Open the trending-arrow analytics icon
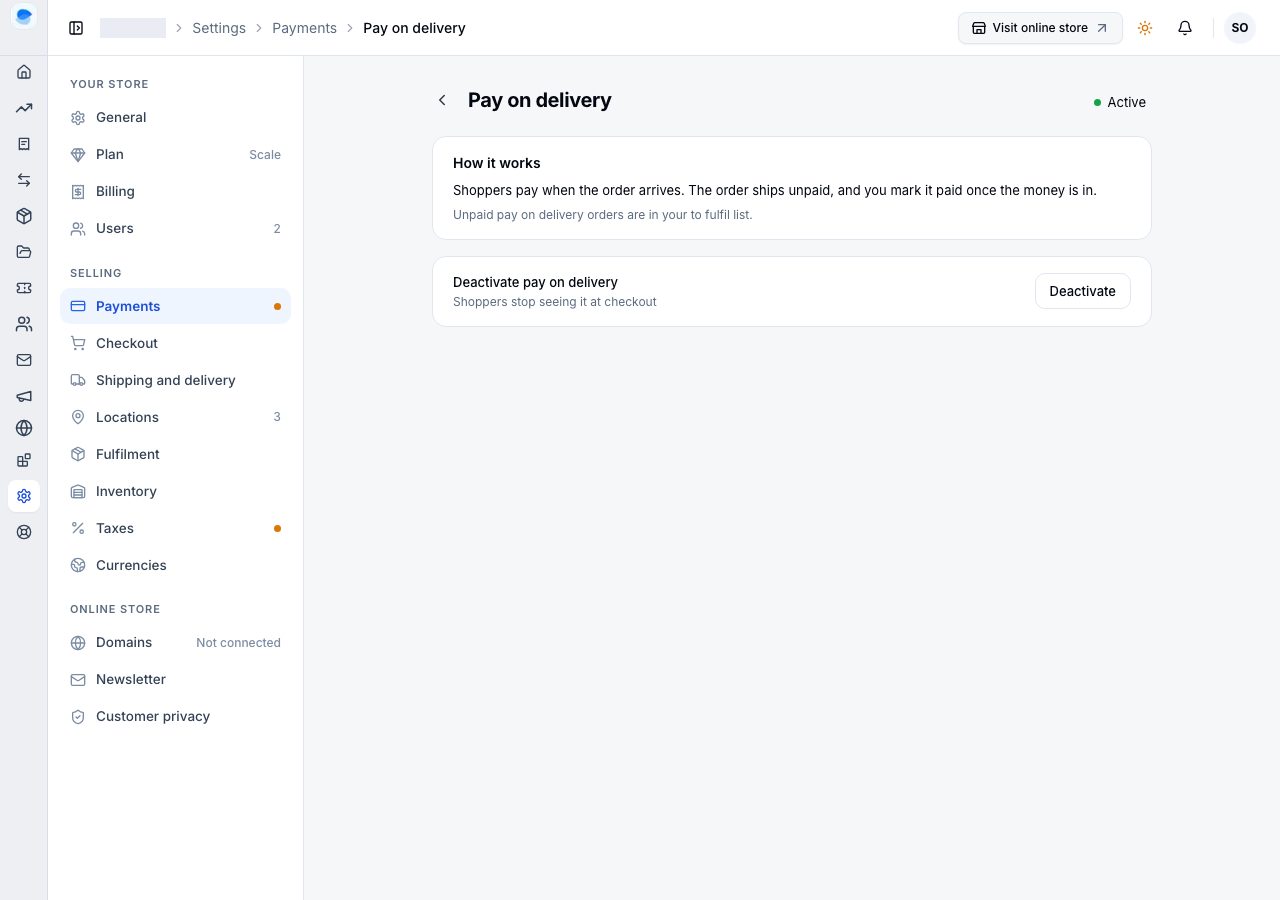Screen dimensions: 1280x900 24,108
